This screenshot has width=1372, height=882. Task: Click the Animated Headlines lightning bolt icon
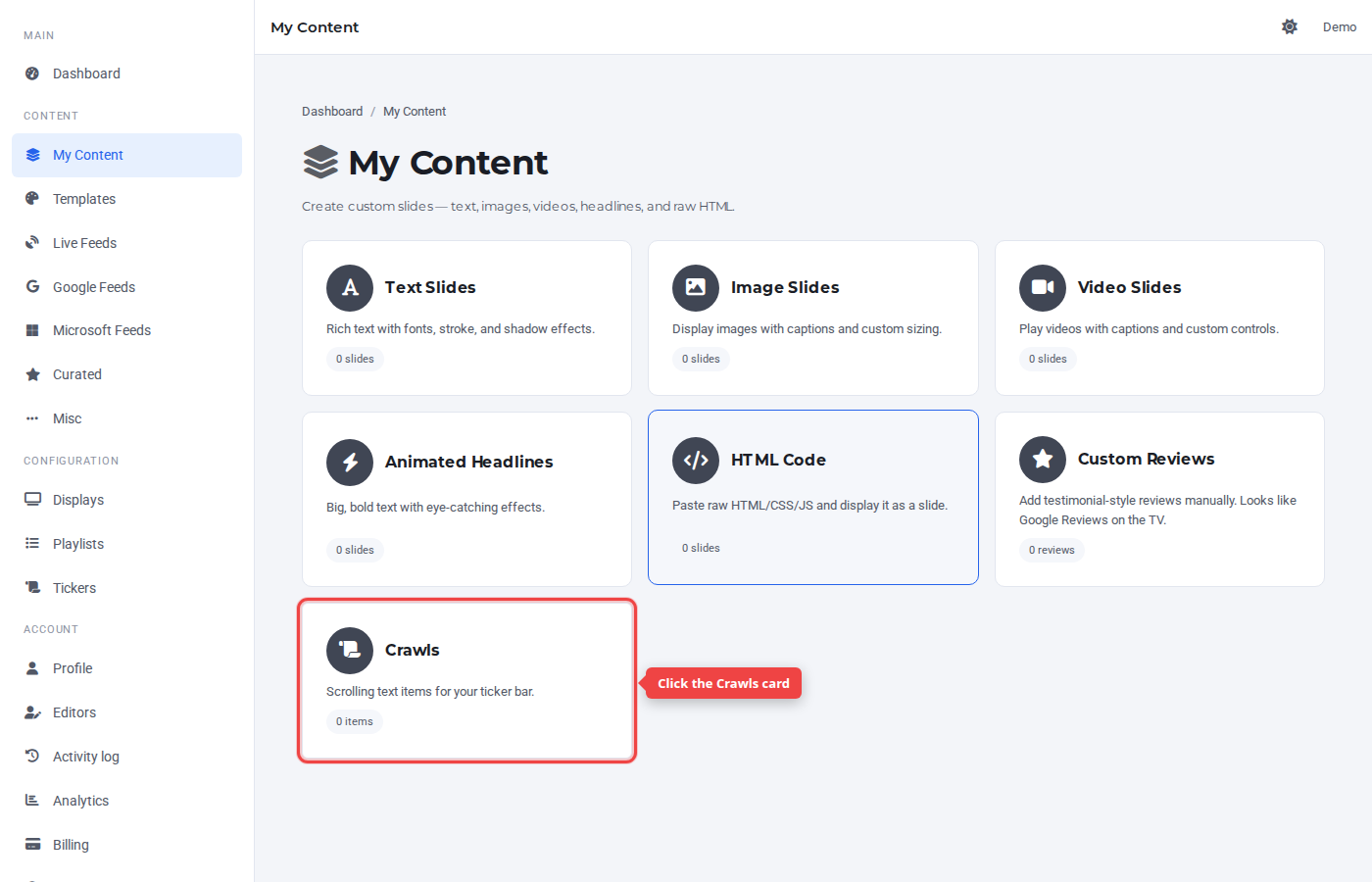(350, 463)
